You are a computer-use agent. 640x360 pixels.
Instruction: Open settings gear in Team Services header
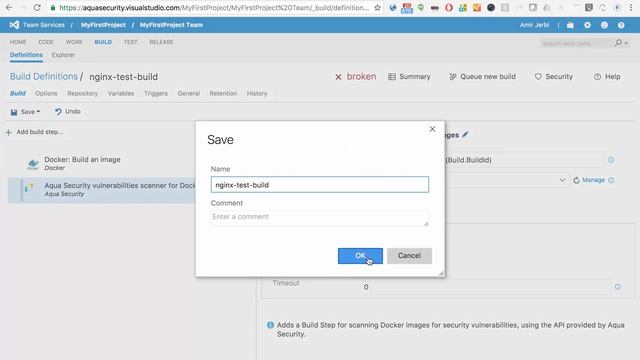click(x=587, y=25)
